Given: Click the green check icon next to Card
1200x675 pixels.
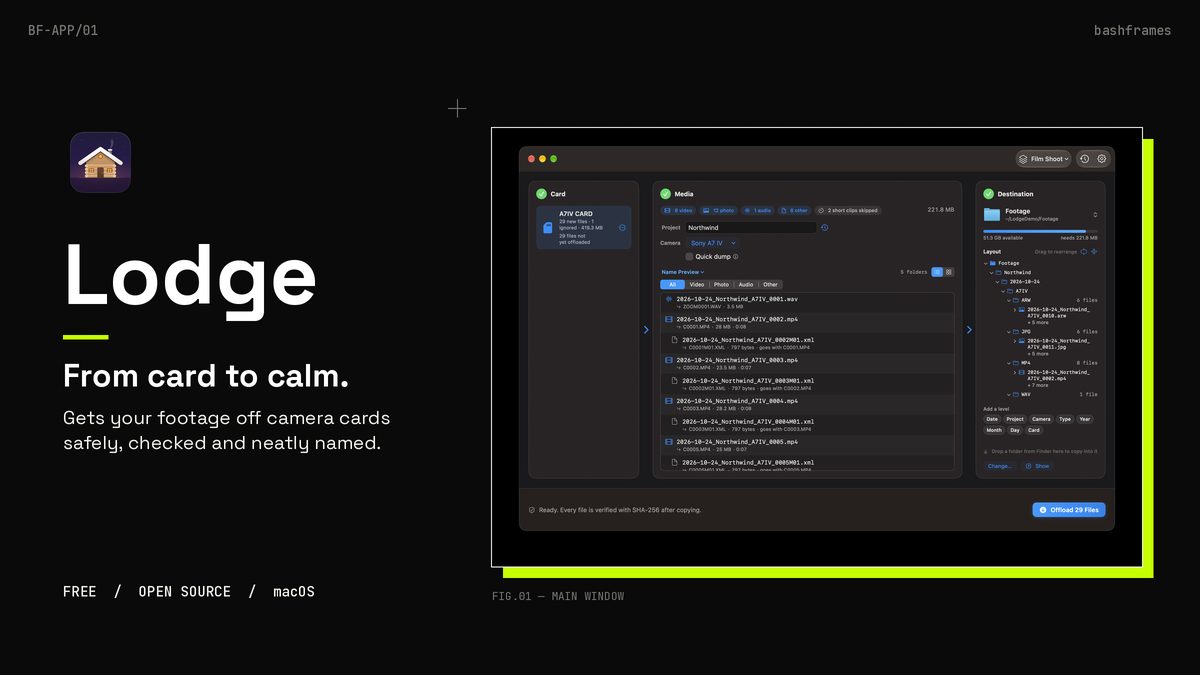Looking at the screenshot, I should click(x=541, y=194).
